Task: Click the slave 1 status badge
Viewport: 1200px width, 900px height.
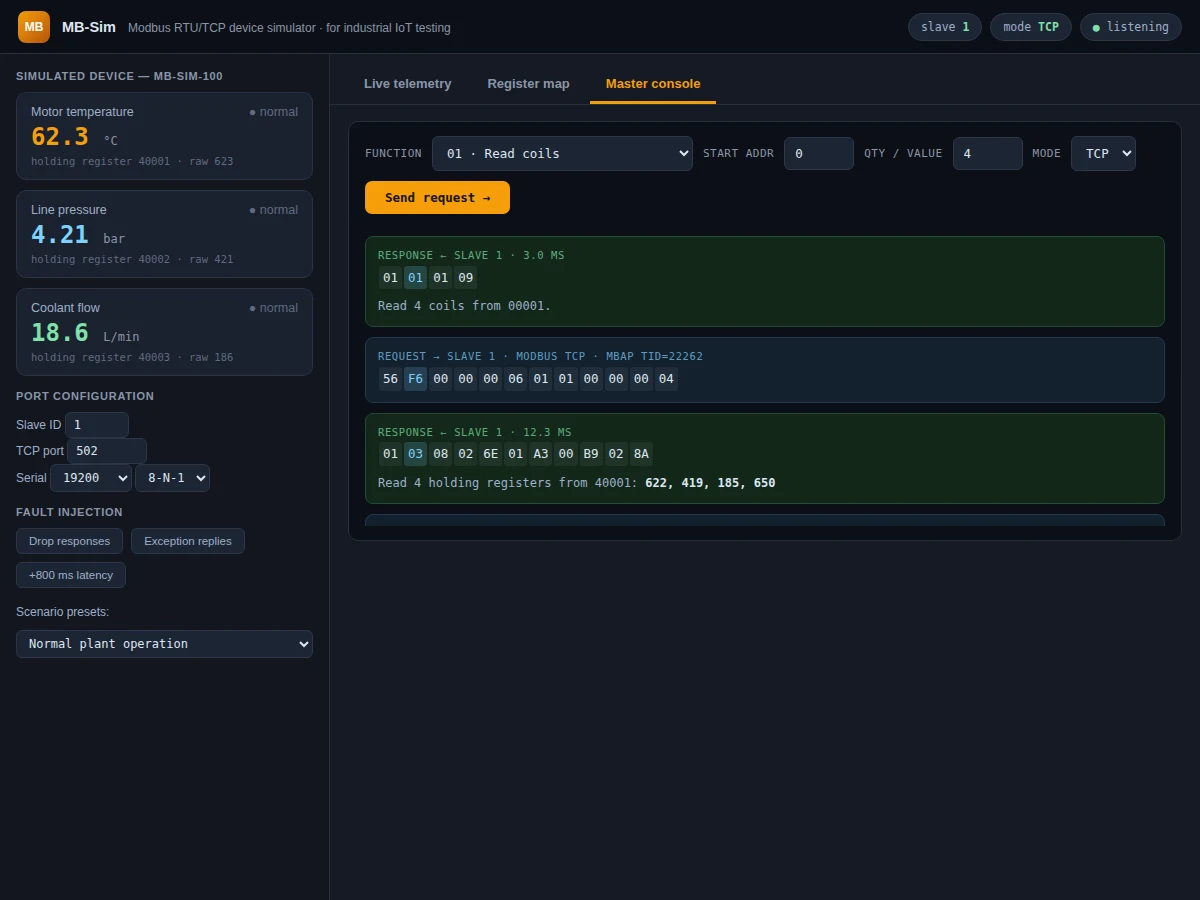Action: click(945, 27)
